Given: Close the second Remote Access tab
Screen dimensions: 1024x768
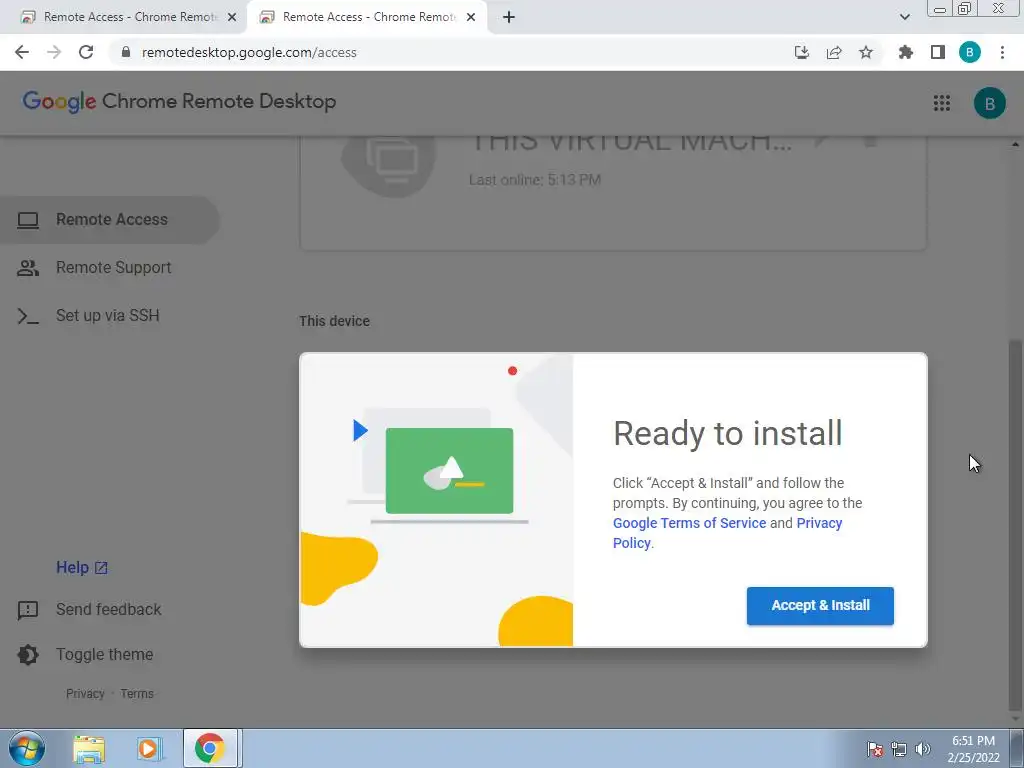Looking at the screenshot, I should pos(471,17).
